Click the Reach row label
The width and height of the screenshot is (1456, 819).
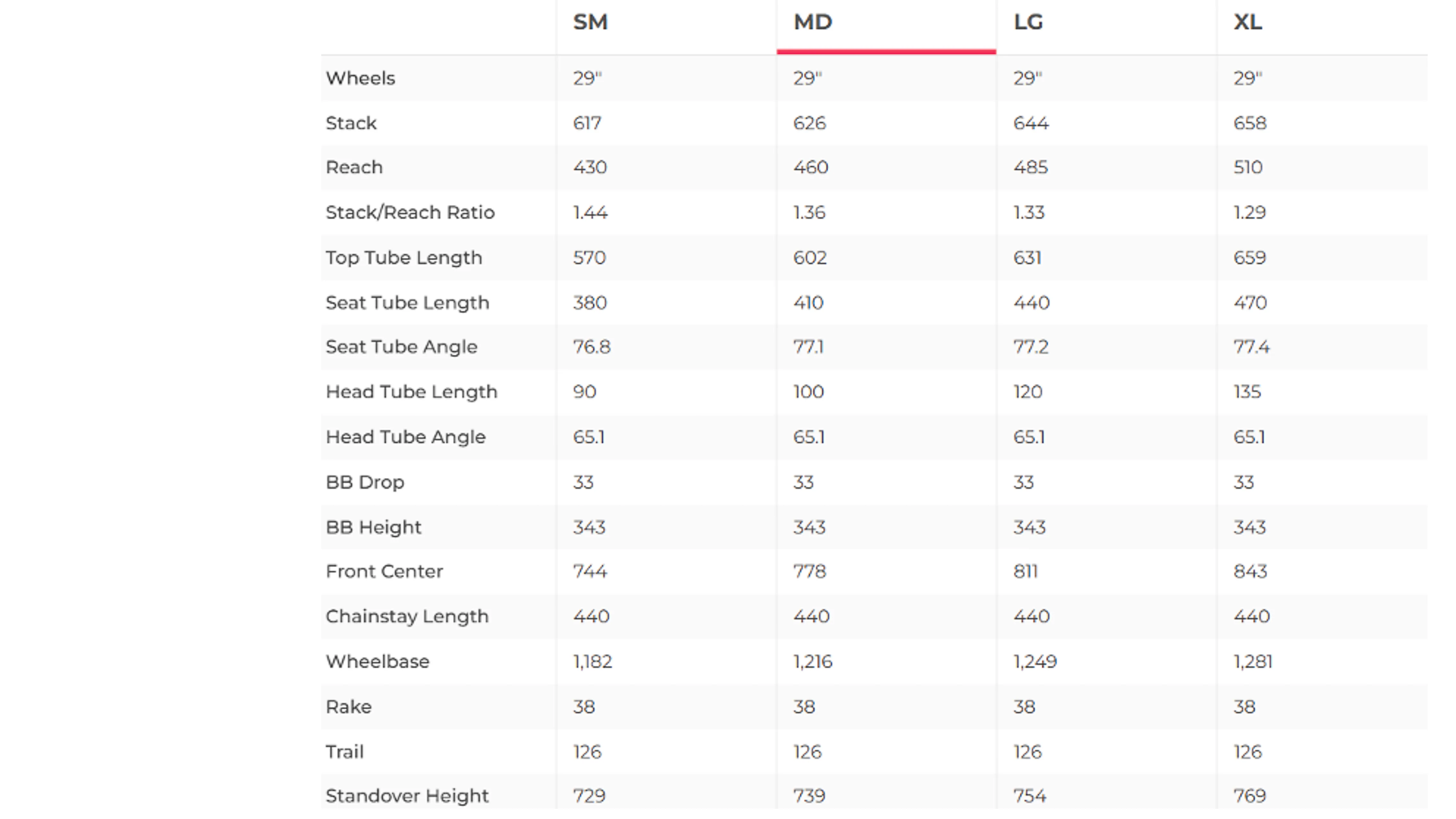coord(354,167)
